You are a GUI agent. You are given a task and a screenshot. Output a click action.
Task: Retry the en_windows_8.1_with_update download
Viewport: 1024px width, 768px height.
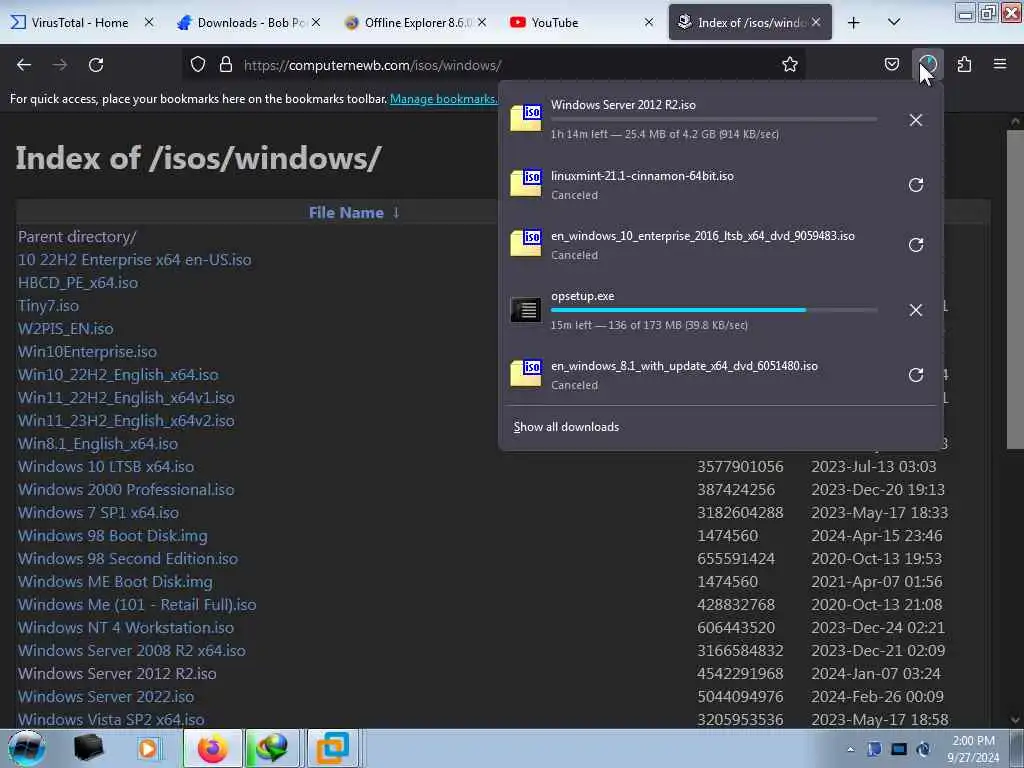[x=916, y=375]
